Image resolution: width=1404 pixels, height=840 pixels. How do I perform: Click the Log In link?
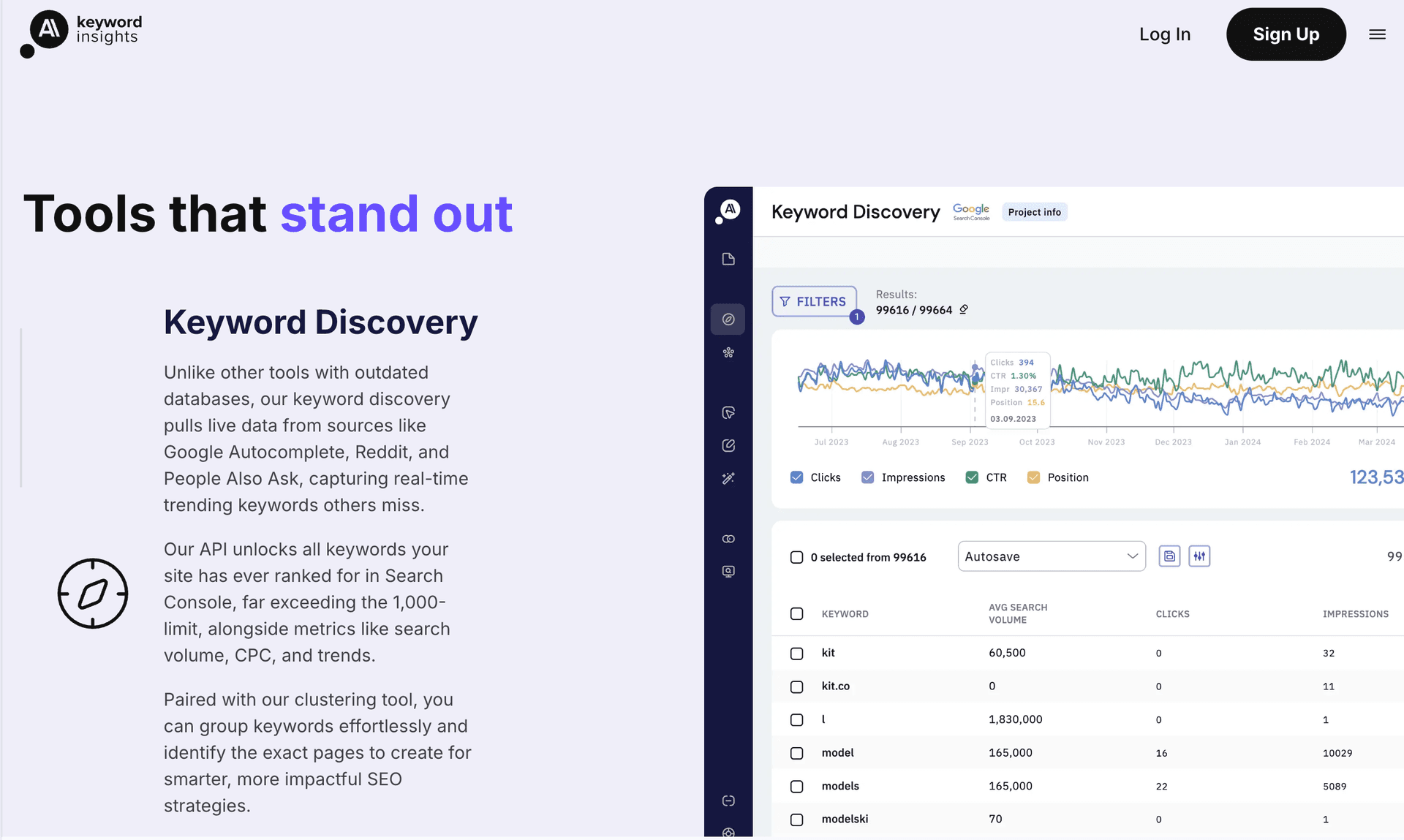[1165, 34]
